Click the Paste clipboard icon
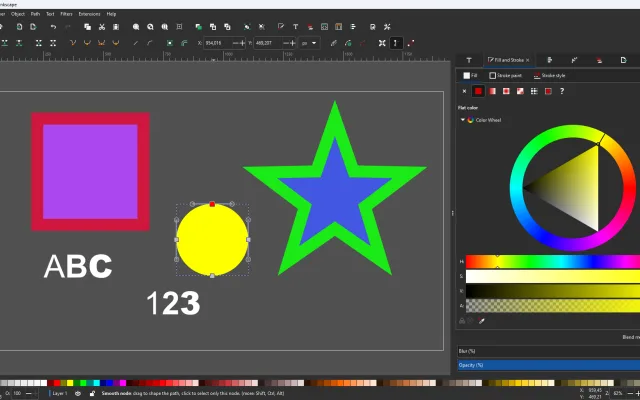Image resolution: width=640 pixels, height=400 pixels. 116,27
